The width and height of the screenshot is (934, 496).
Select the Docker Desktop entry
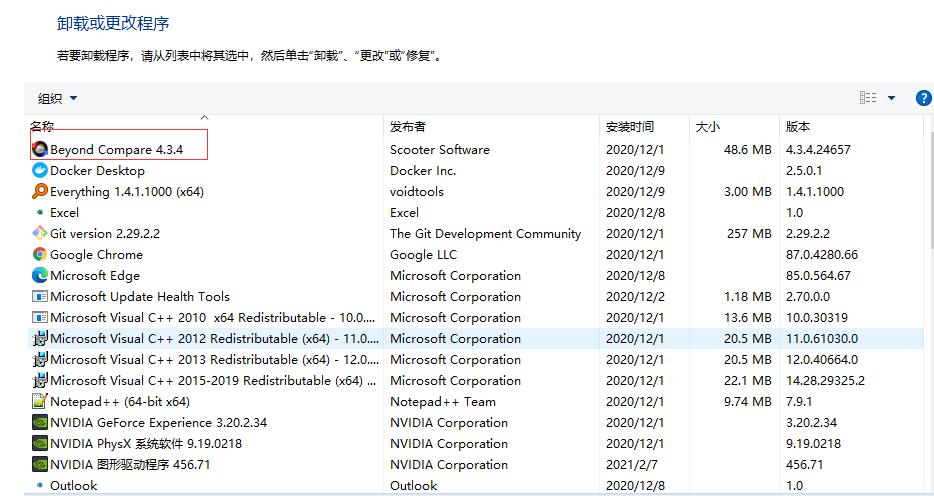pyautogui.click(x=97, y=171)
